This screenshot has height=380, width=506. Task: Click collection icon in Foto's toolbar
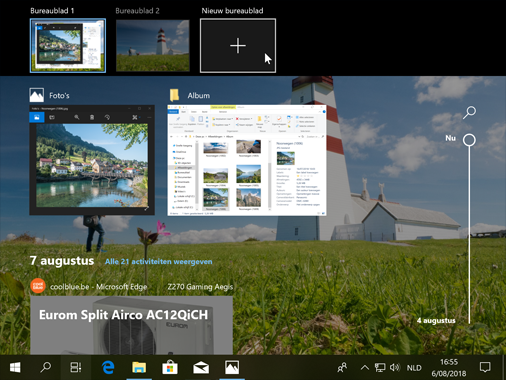37,117
